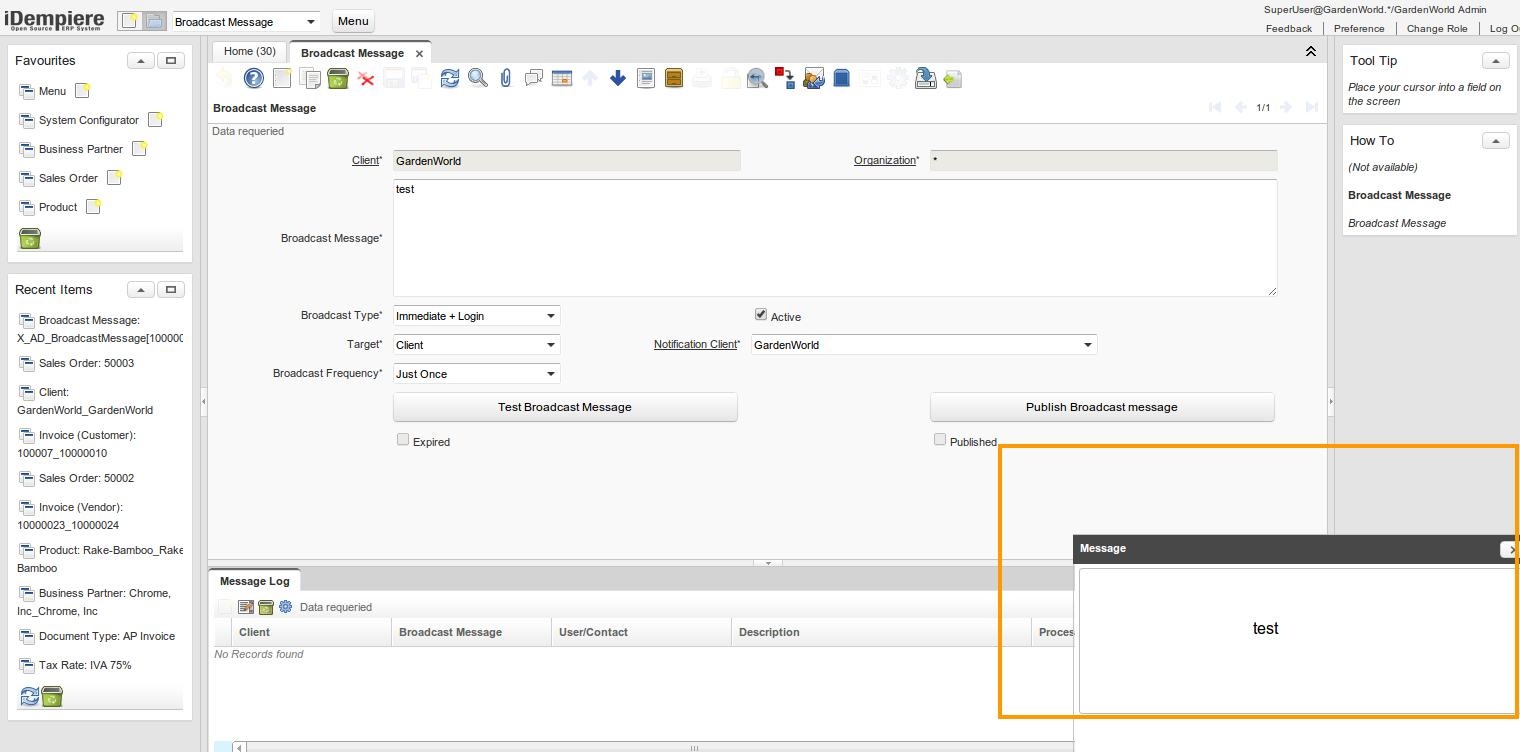Image resolution: width=1520 pixels, height=752 pixels.
Task: Open Chat via the speech bubbles icon
Action: coord(534,78)
